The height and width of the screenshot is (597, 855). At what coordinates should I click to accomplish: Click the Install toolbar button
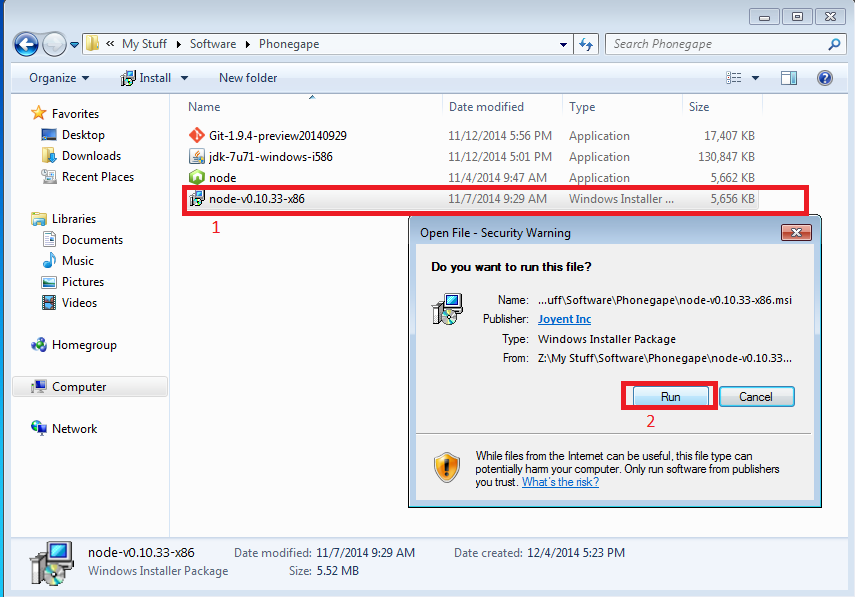146,78
